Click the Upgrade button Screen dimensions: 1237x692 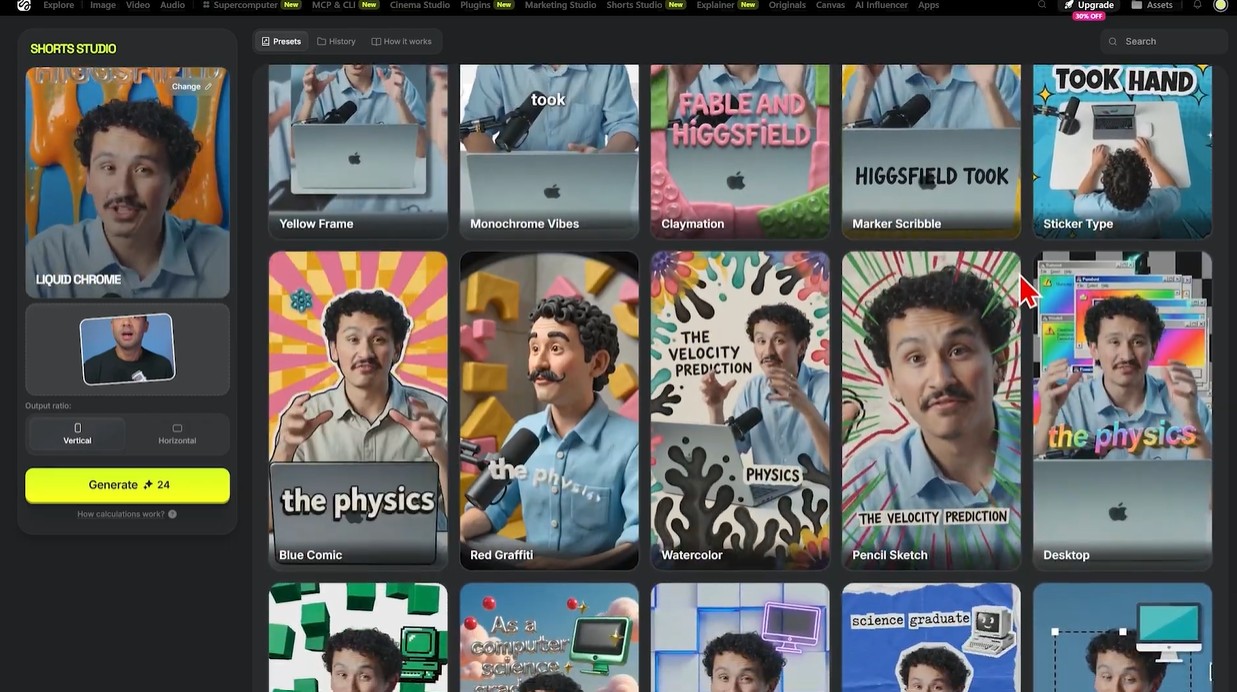(1088, 5)
